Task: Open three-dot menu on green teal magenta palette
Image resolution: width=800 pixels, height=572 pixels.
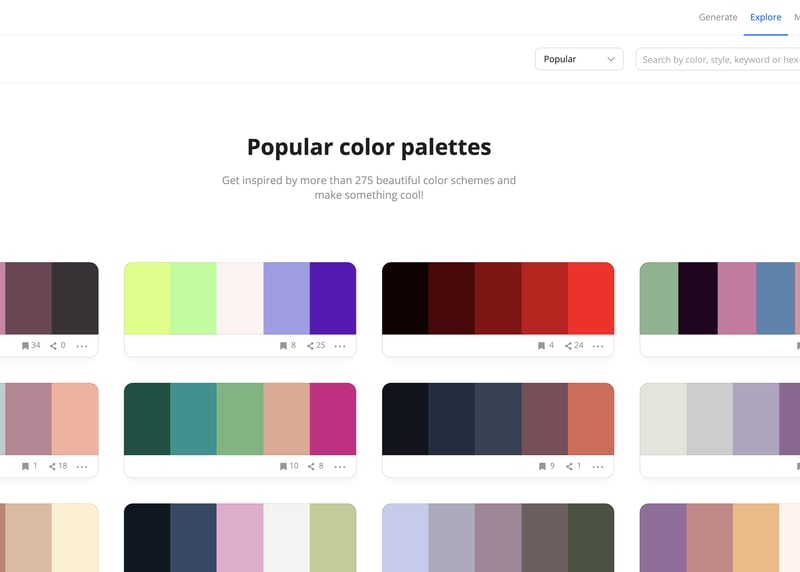Action: [340, 466]
